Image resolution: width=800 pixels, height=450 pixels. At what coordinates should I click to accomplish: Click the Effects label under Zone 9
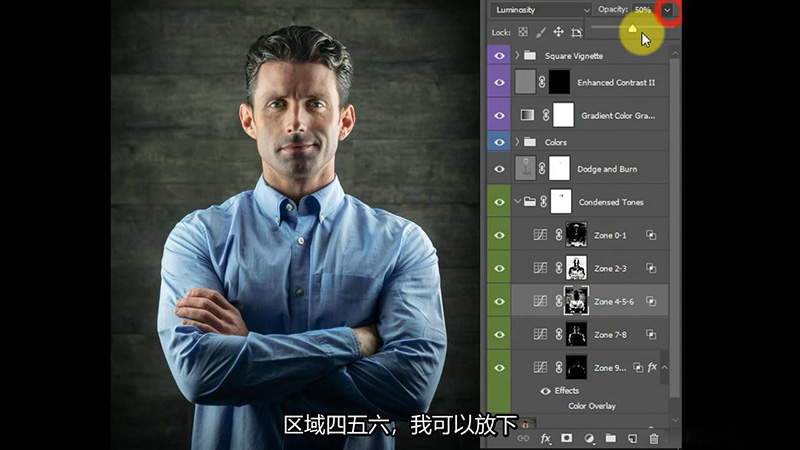point(567,391)
